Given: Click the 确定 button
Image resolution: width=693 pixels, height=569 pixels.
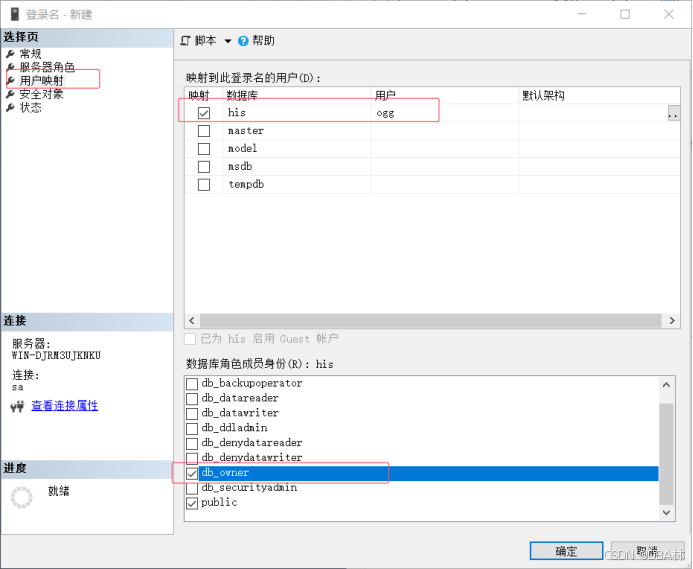Looking at the screenshot, I should point(566,551).
